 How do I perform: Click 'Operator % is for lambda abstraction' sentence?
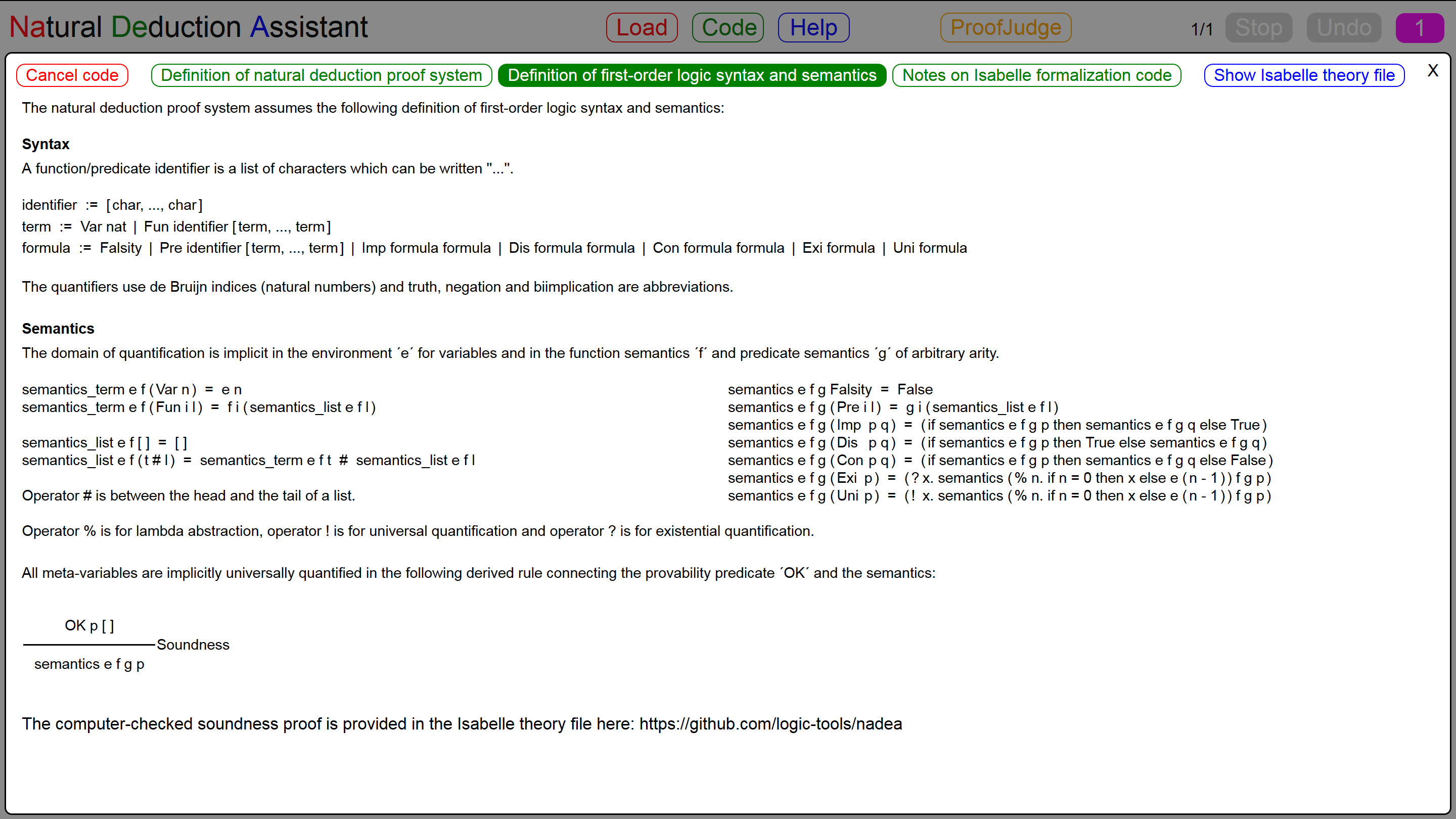(418, 531)
